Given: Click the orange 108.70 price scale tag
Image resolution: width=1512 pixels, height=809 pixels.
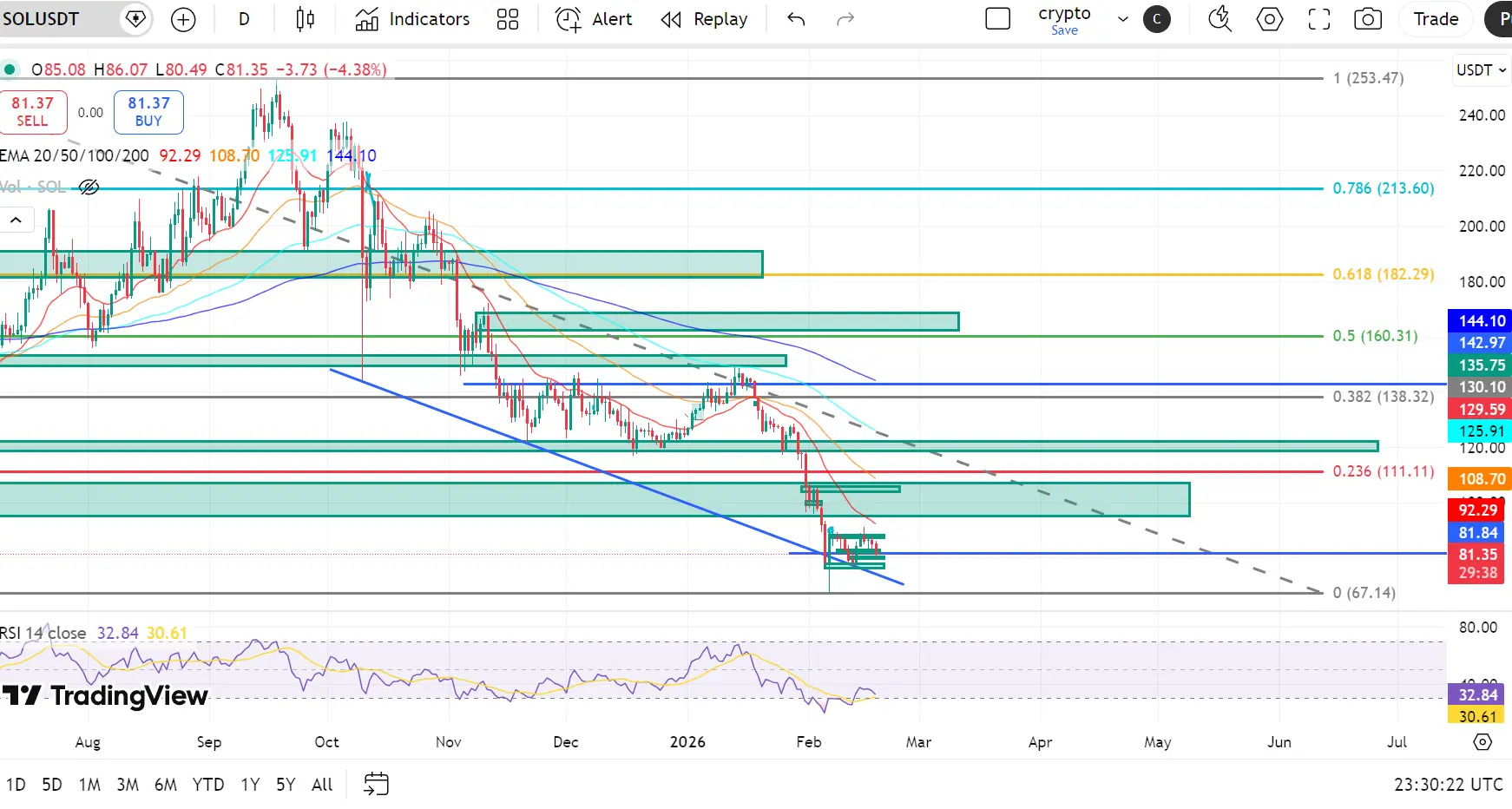Looking at the screenshot, I should point(1480,479).
